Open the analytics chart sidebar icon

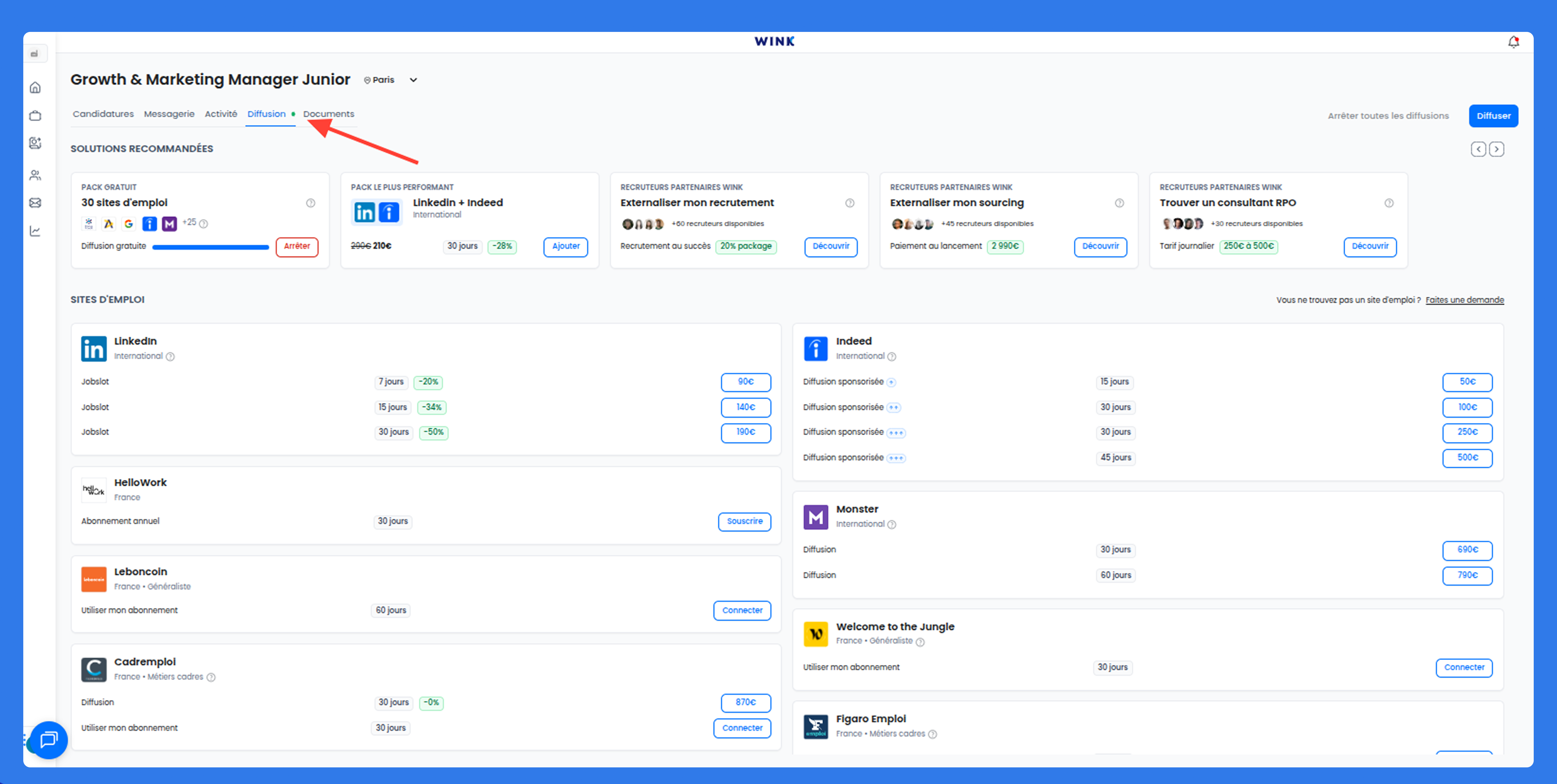pos(35,231)
